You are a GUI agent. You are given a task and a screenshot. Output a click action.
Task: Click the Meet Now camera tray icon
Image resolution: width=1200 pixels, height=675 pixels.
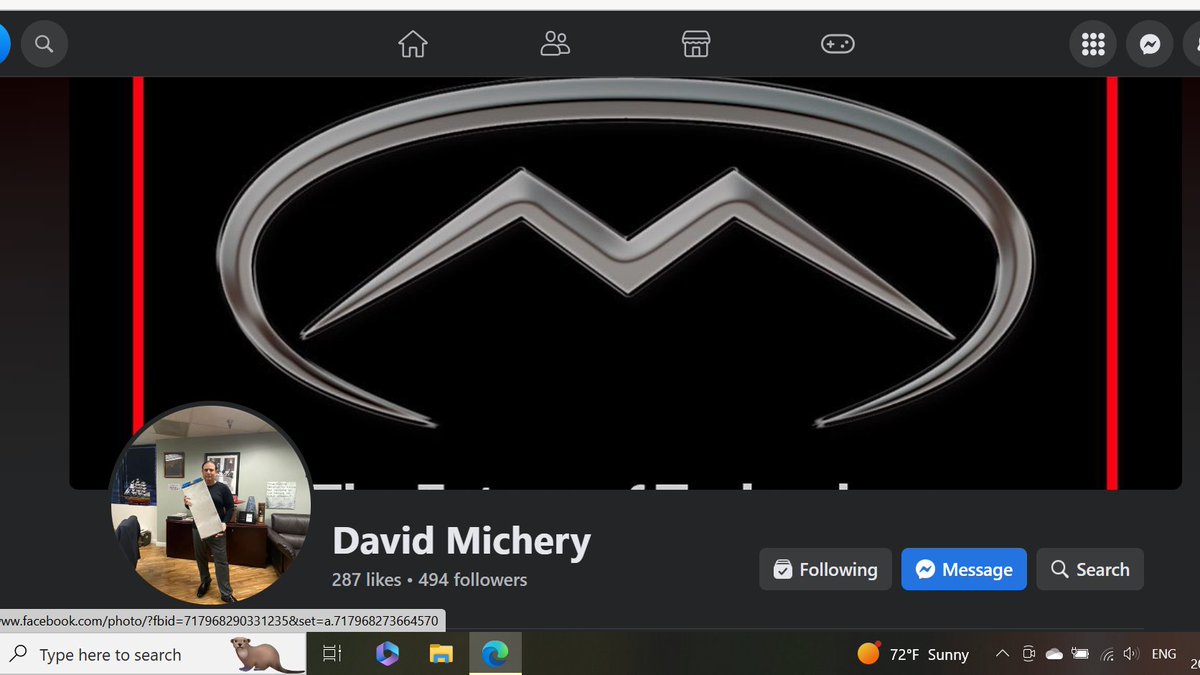click(x=1028, y=654)
